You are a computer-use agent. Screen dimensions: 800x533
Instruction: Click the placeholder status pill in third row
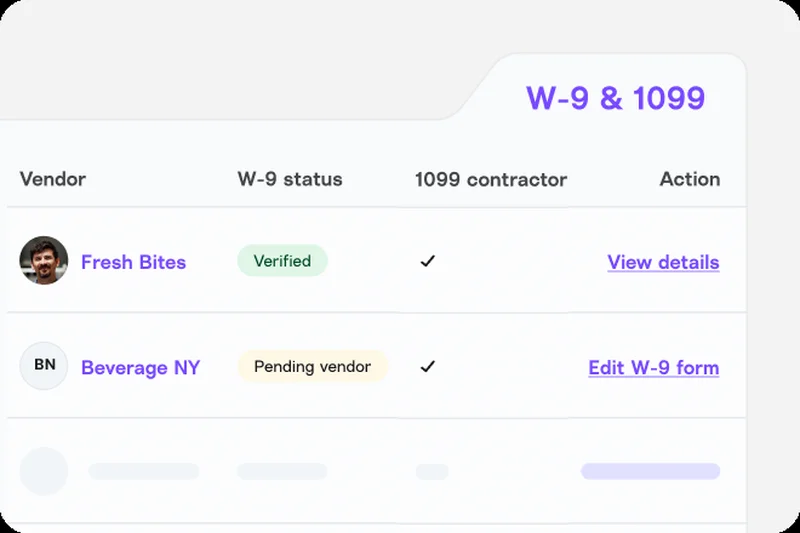(282, 471)
